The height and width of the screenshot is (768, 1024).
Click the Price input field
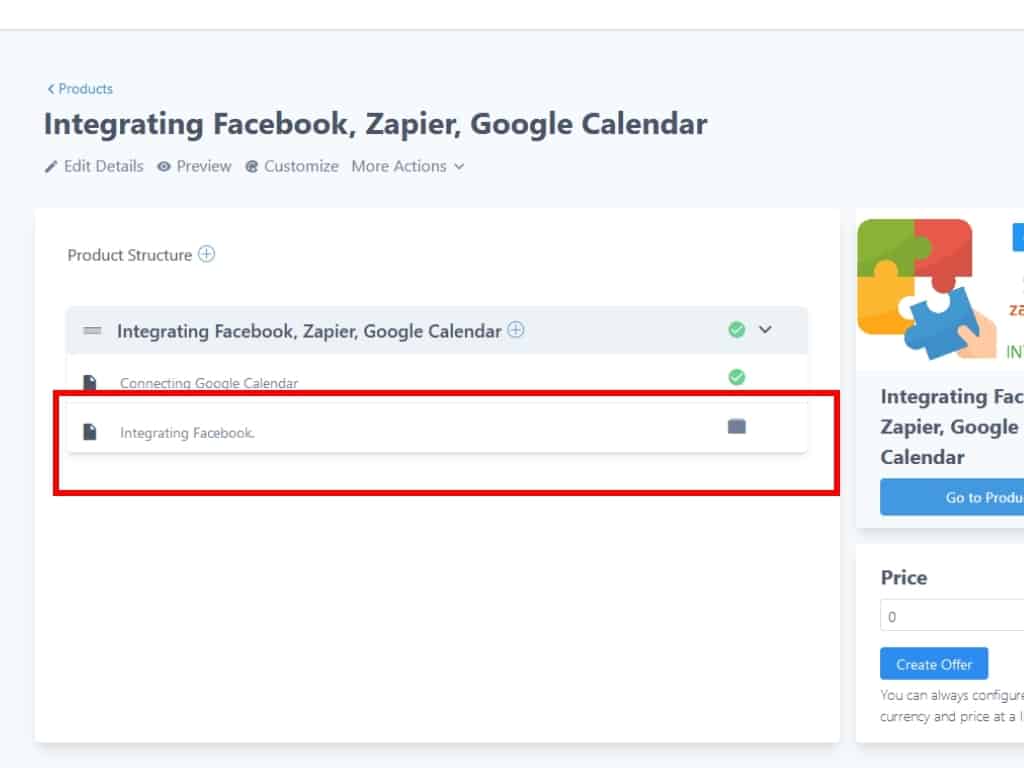click(950, 616)
